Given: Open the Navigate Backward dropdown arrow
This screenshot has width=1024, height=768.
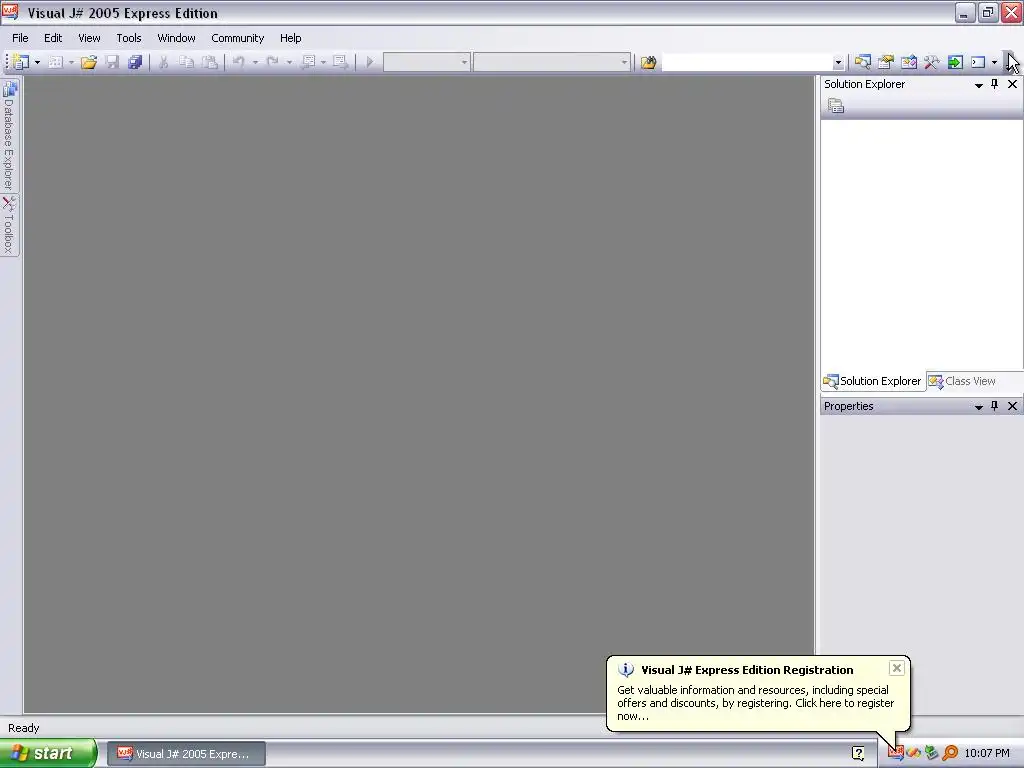Looking at the screenshot, I should 323,63.
